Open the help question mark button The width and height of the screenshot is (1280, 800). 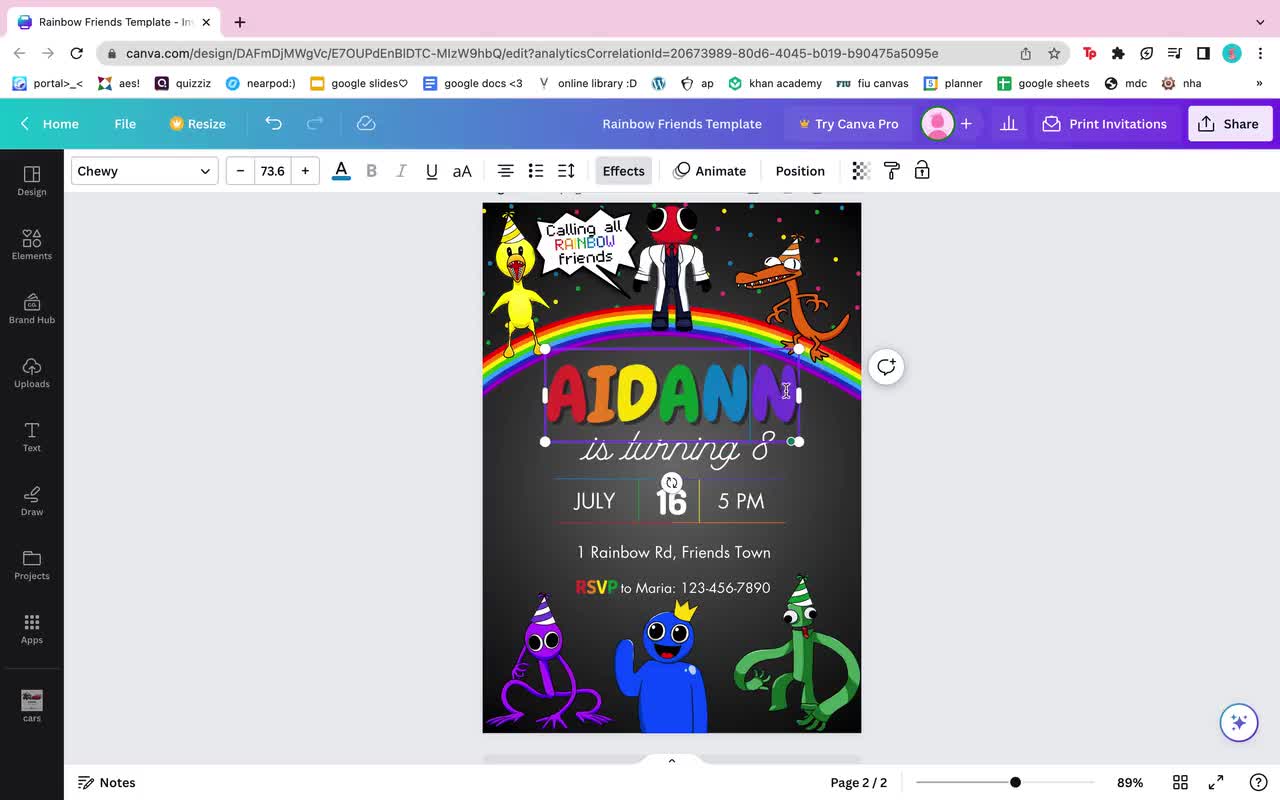tap(1259, 782)
